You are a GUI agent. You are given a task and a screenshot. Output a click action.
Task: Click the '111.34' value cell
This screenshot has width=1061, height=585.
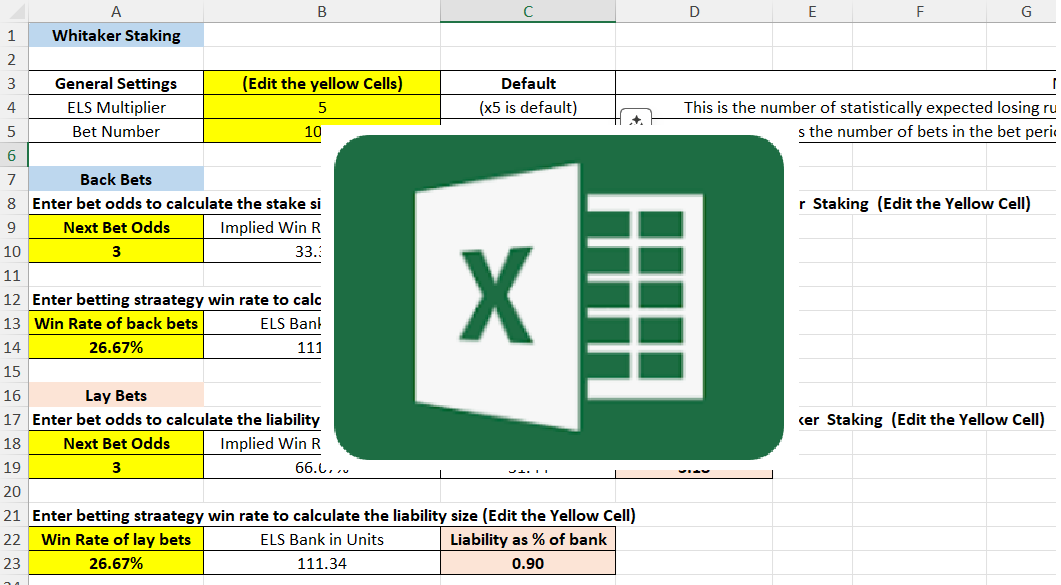coord(322,563)
